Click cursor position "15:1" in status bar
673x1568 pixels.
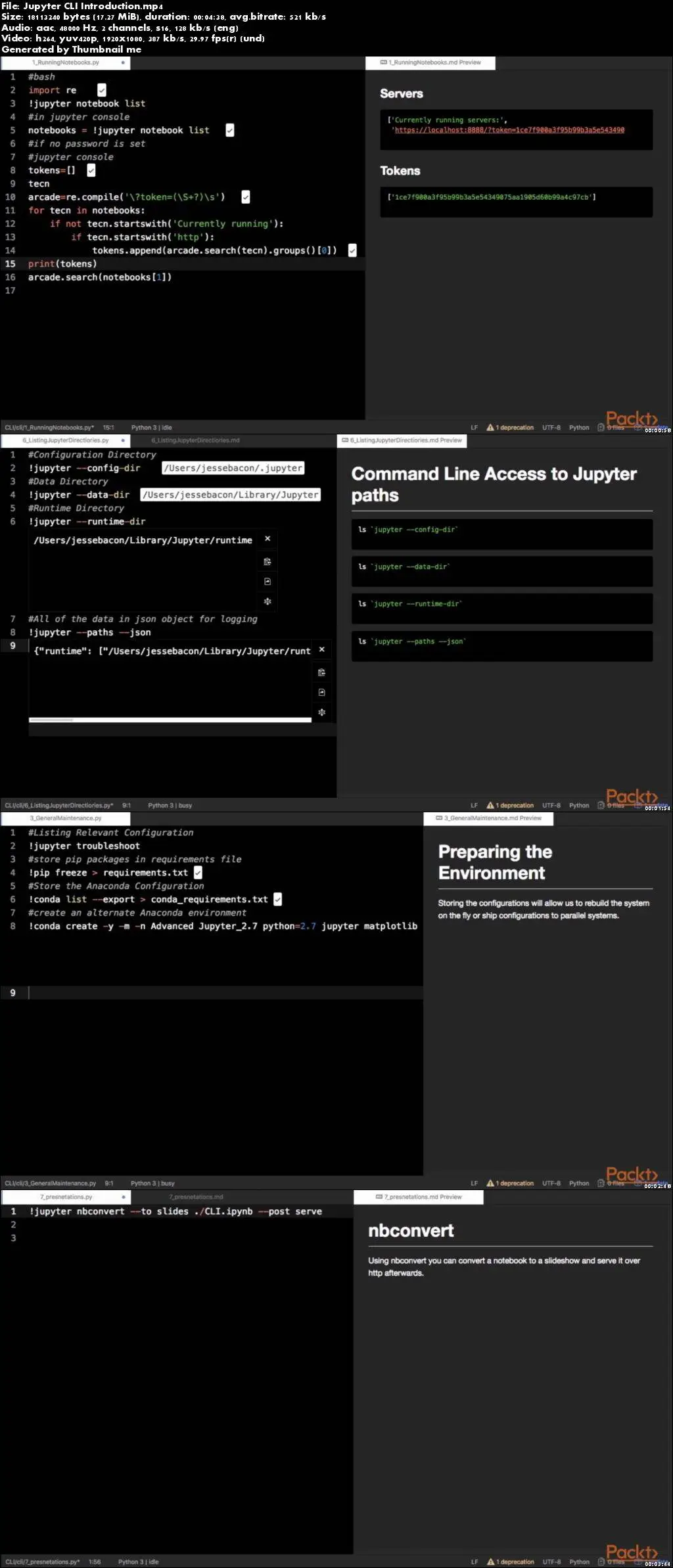pos(108,427)
